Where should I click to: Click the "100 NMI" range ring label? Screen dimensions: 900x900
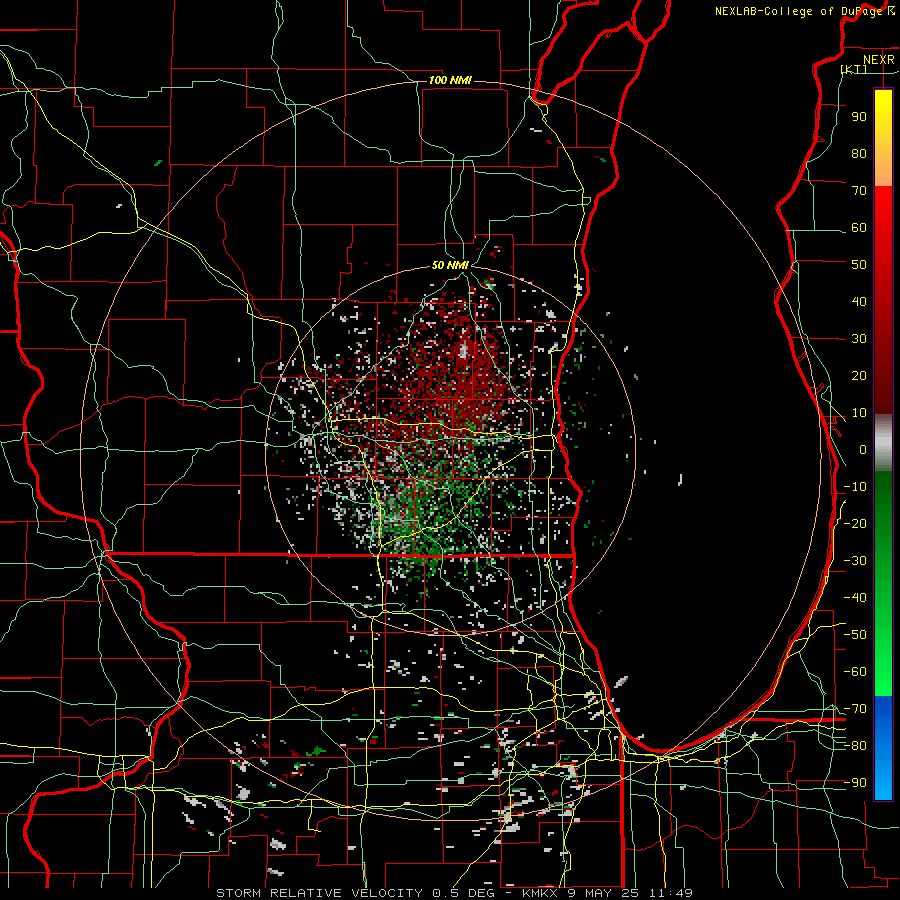point(450,80)
